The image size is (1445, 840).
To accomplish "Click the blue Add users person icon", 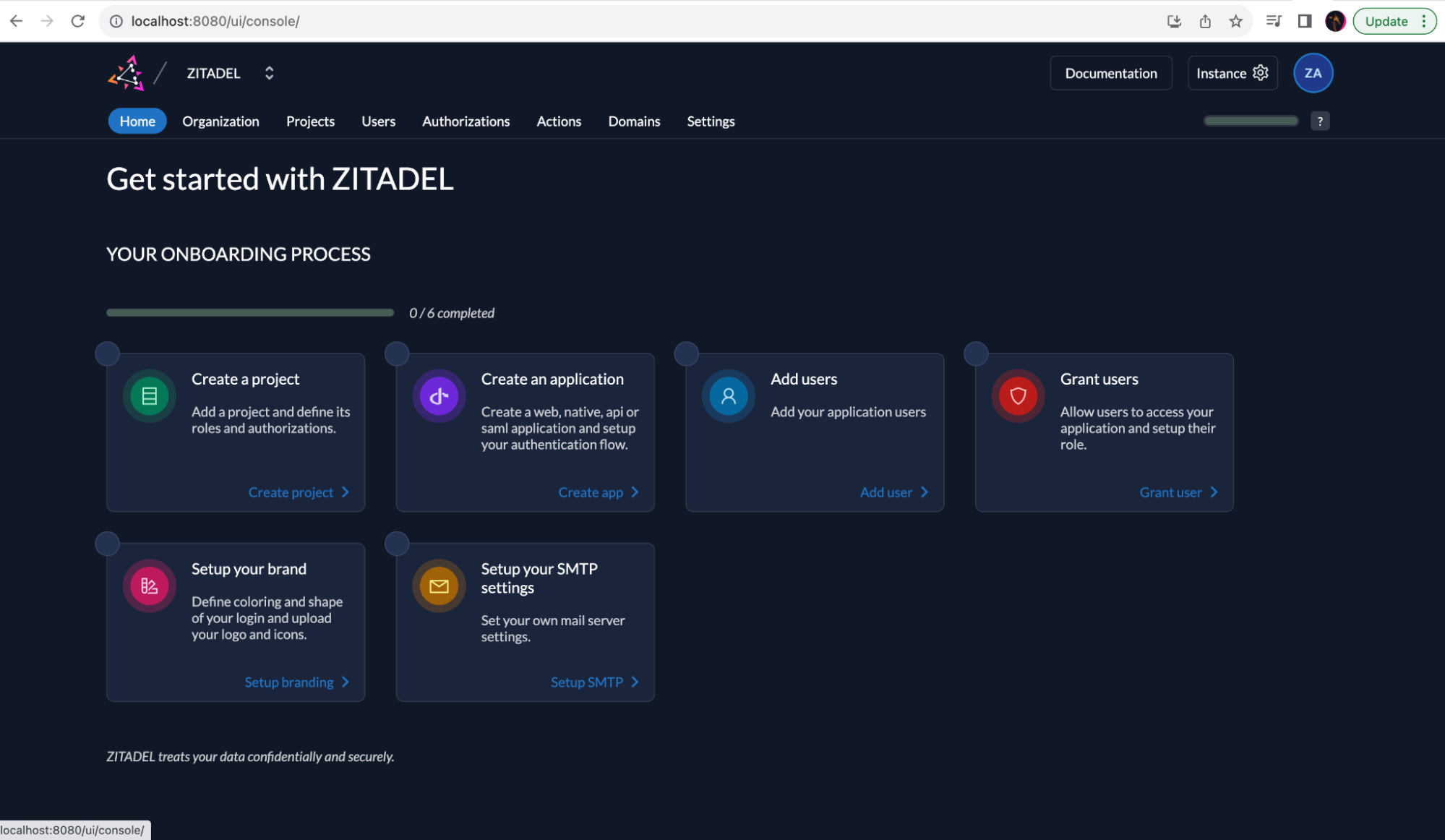I will click(x=728, y=396).
